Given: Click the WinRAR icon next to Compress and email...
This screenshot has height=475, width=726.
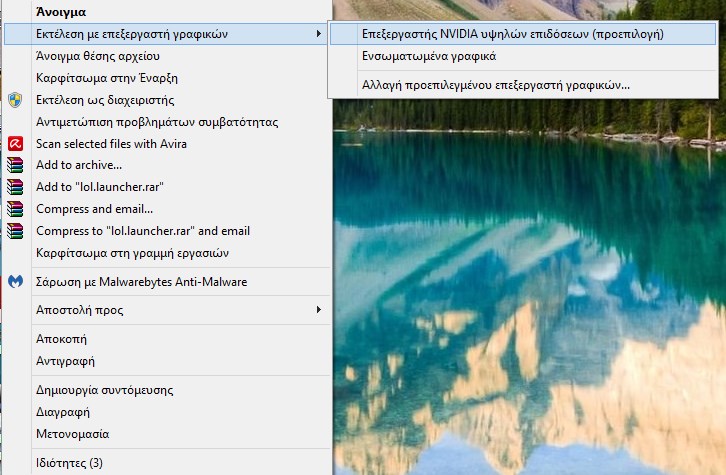Looking at the screenshot, I should (x=15, y=209).
